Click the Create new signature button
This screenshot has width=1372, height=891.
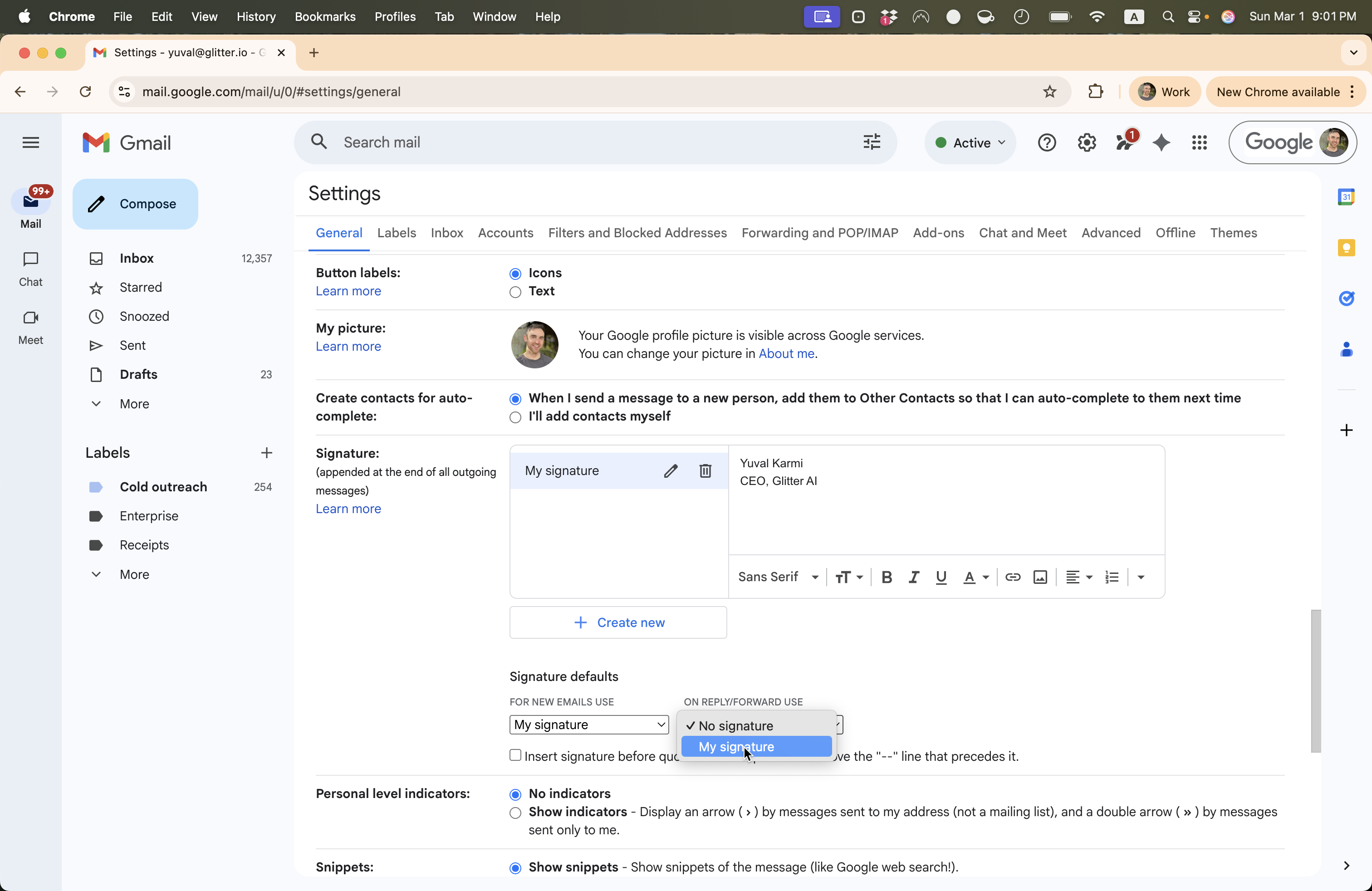click(618, 622)
